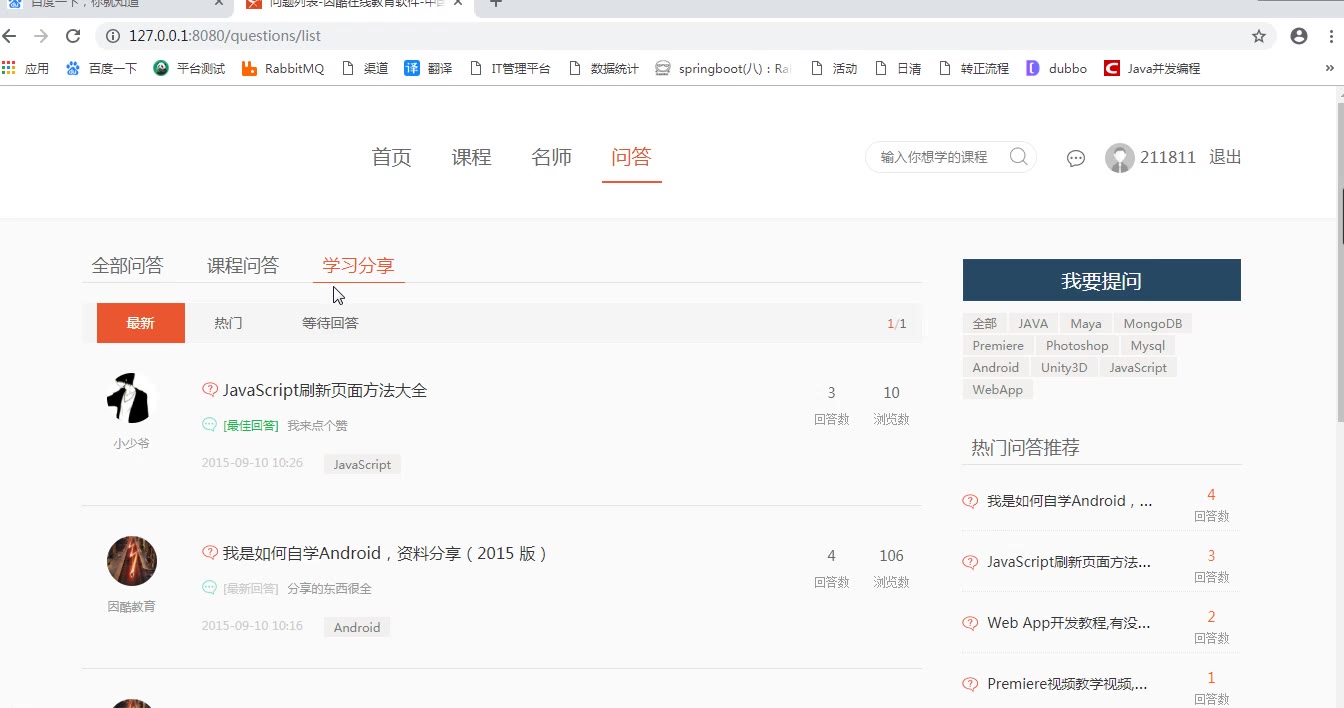Click the 我要提问 button
Image resolution: width=1344 pixels, height=708 pixels.
point(1101,281)
